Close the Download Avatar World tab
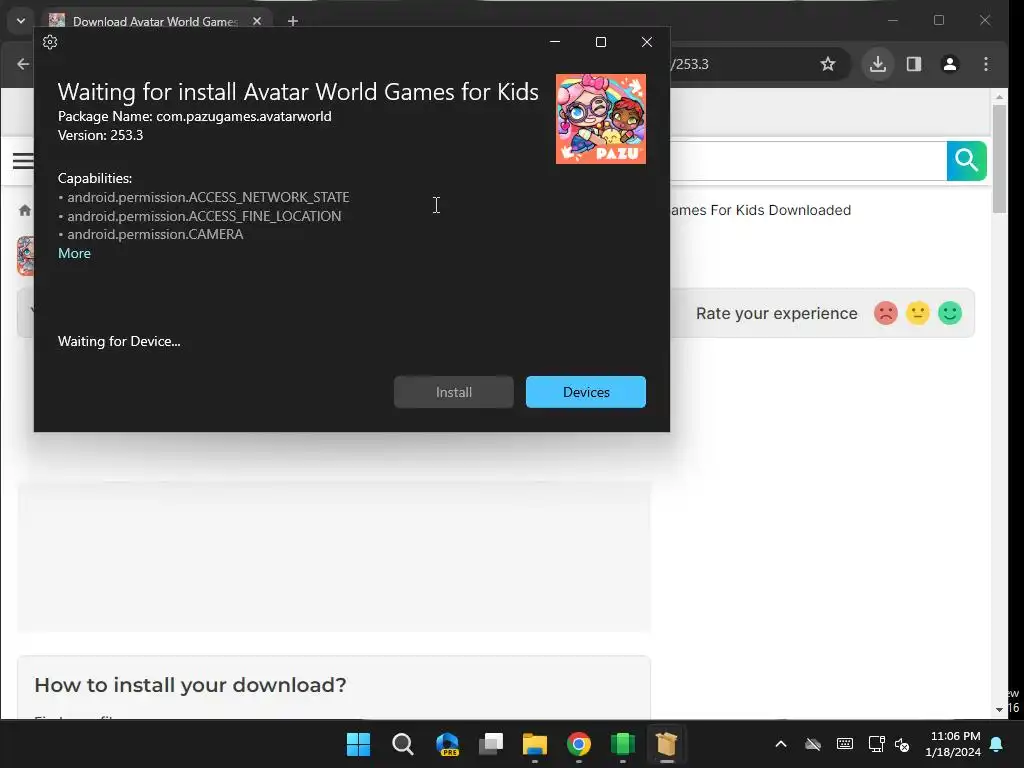 tap(257, 22)
